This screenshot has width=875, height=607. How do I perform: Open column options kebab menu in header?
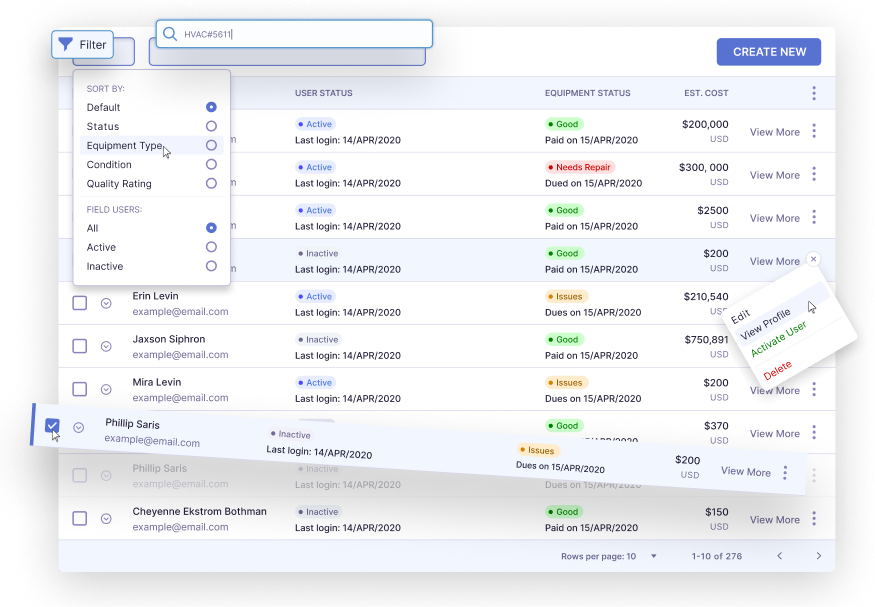pyautogui.click(x=814, y=93)
